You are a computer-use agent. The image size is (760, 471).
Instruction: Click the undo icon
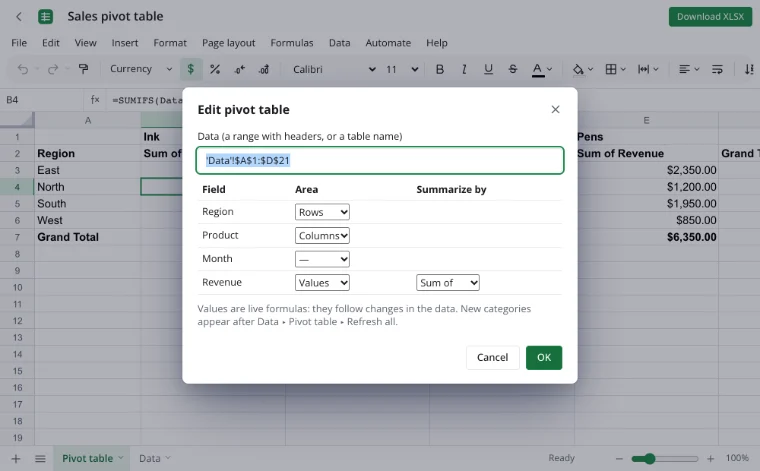click(23, 69)
